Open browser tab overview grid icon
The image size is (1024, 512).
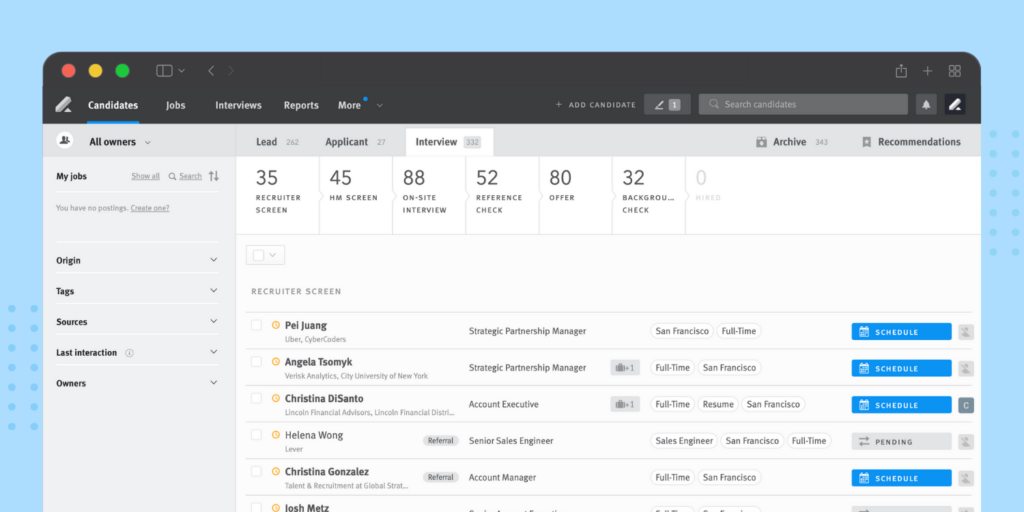pyautogui.click(x=955, y=71)
